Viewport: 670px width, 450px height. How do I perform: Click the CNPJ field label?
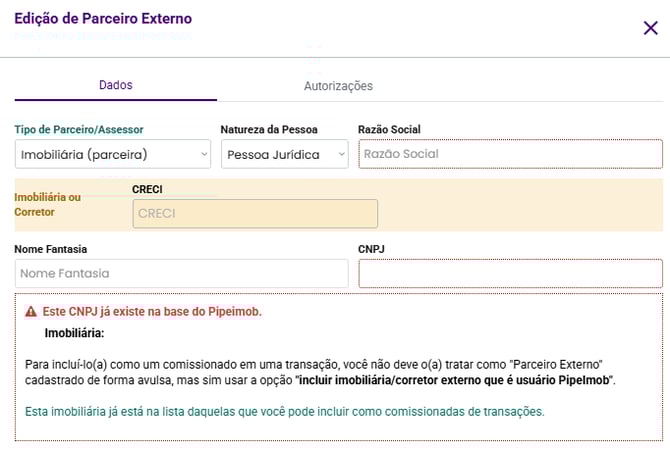pyautogui.click(x=372, y=249)
